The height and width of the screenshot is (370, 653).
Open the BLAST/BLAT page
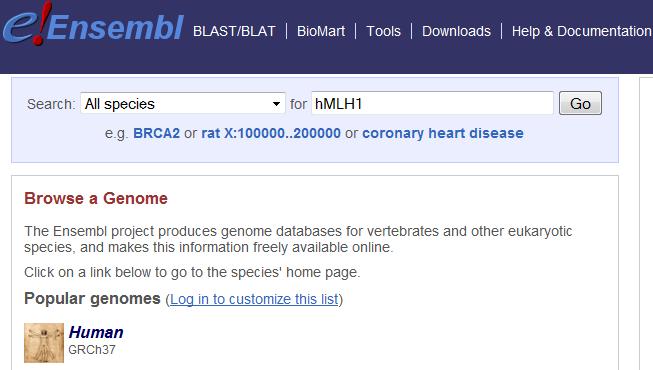pos(234,31)
